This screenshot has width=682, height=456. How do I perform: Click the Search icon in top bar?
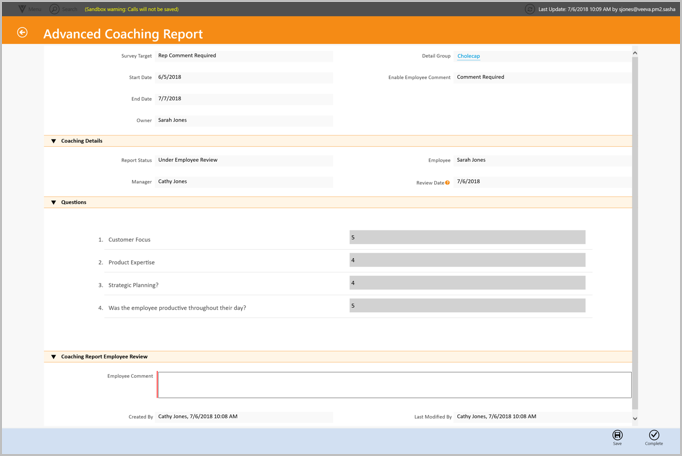pyautogui.click(x=55, y=9)
